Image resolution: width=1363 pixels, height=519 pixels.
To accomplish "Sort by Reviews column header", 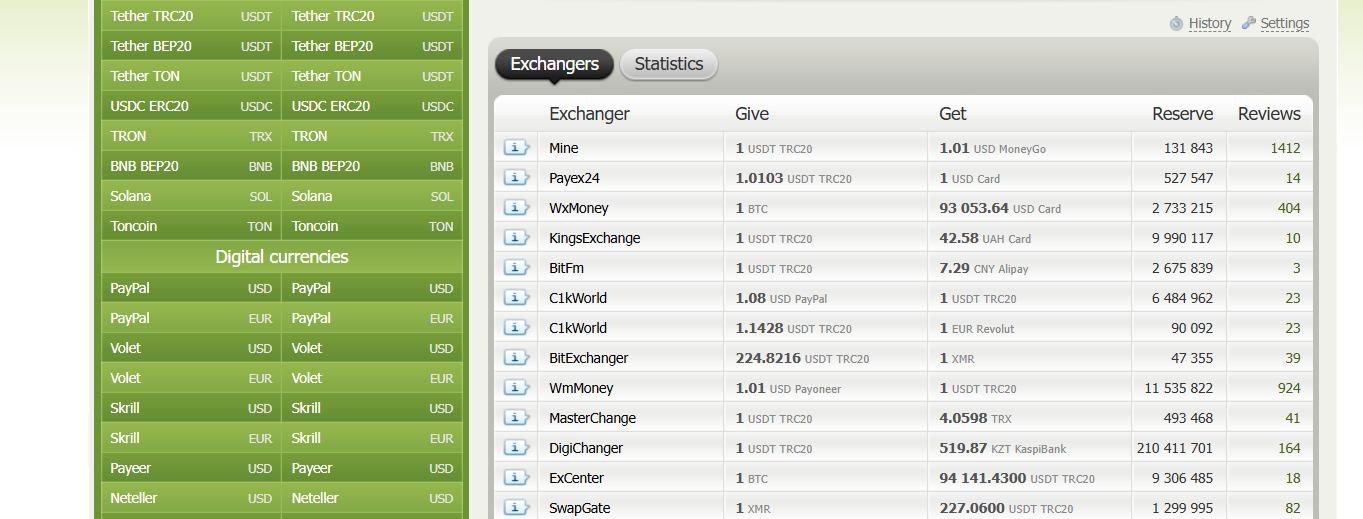I will (1269, 114).
